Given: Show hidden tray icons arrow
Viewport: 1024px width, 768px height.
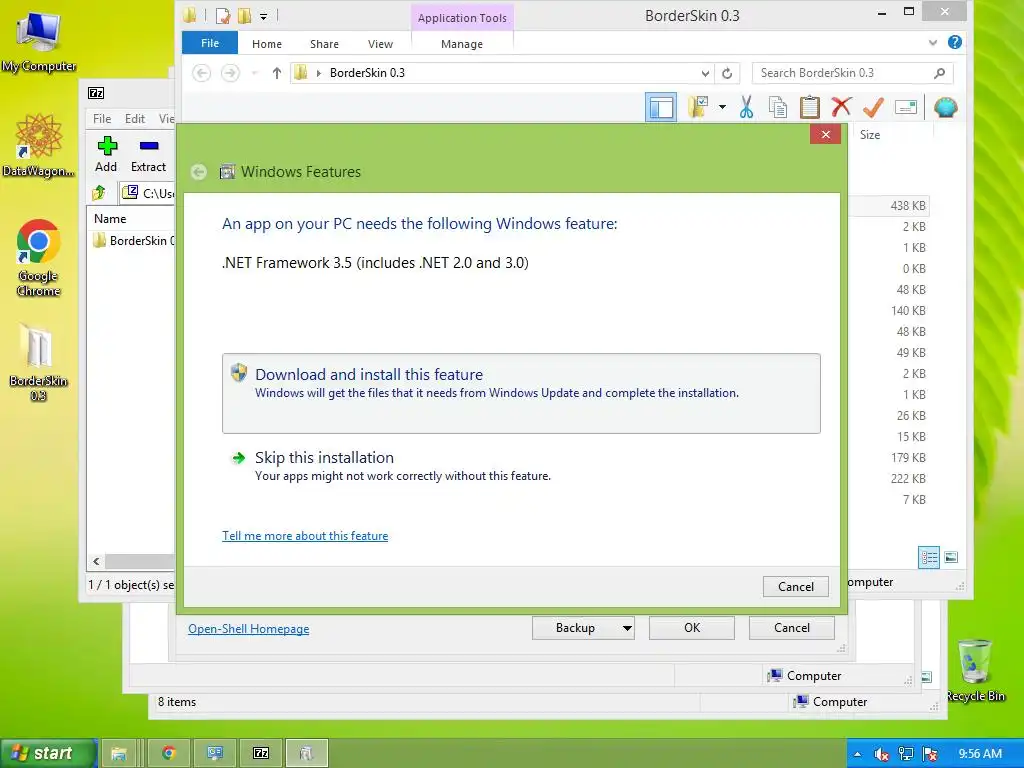Looking at the screenshot, I should [x=857, y=754].
